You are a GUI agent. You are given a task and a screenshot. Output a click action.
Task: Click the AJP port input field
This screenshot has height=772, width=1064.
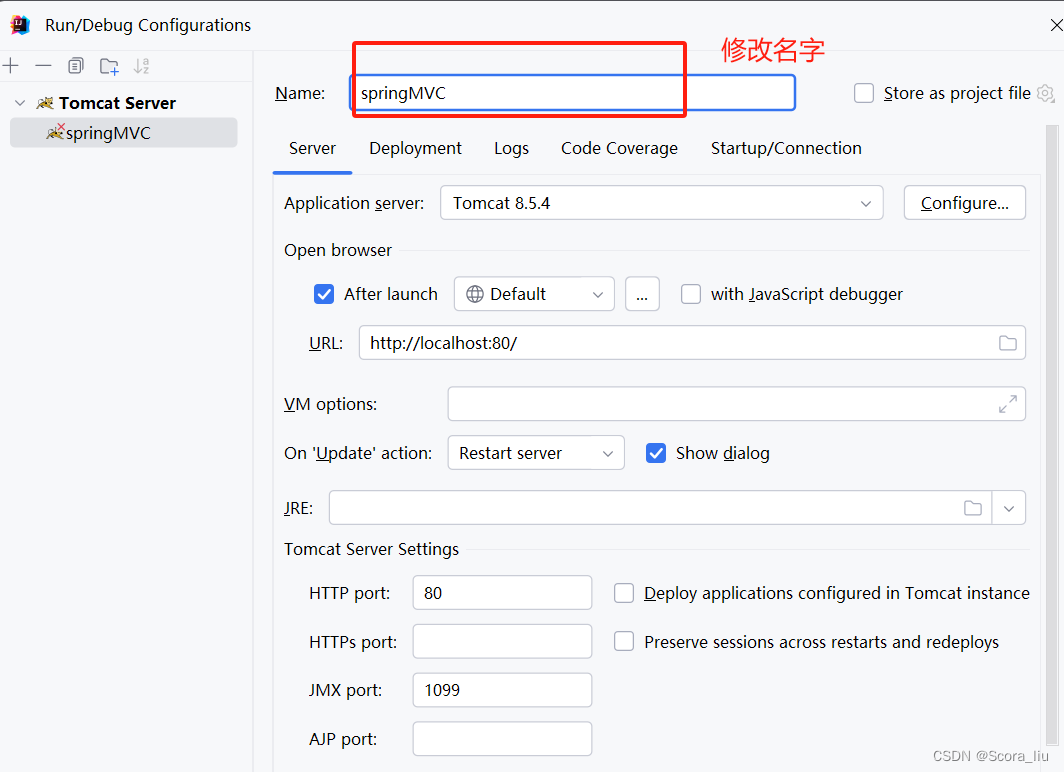tap(502, 739)
